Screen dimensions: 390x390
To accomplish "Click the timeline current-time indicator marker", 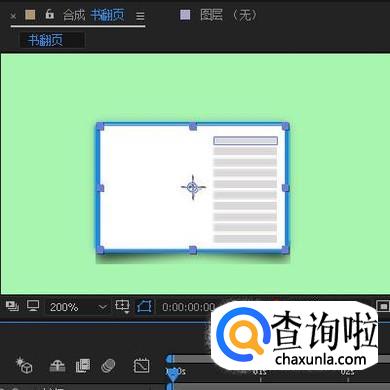I will pos(172,376).
